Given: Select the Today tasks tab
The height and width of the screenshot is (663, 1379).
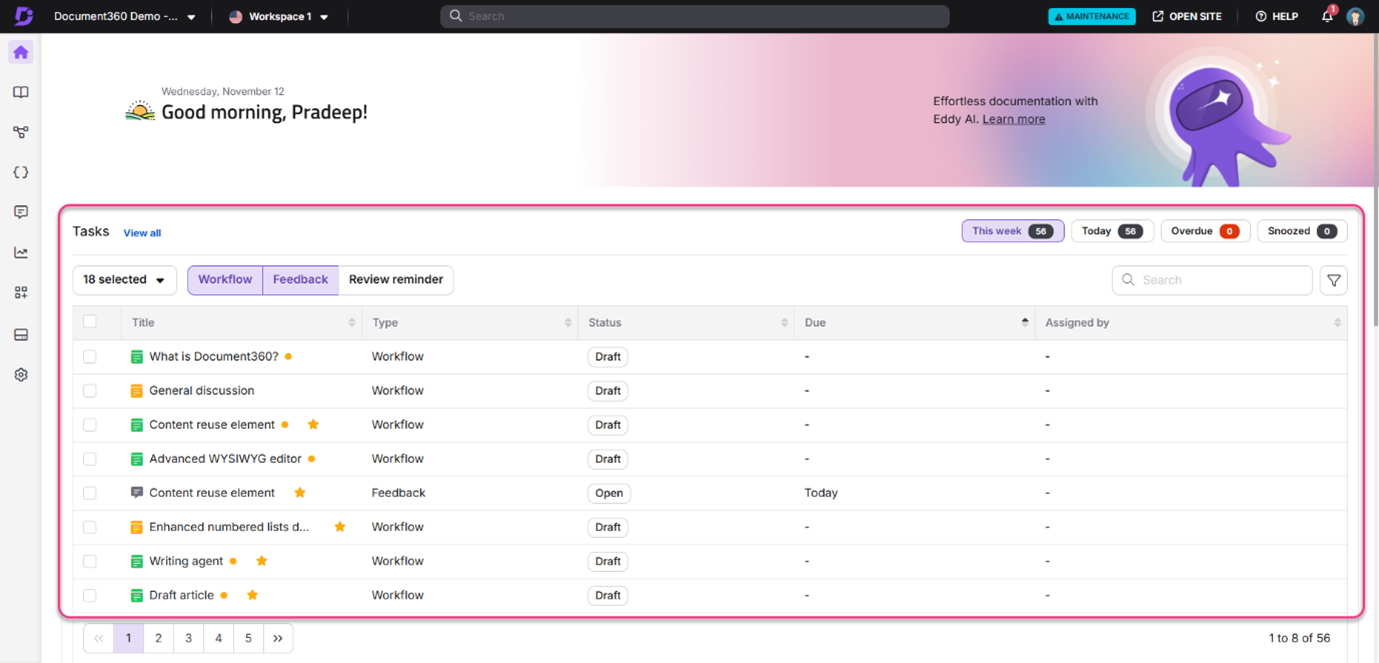Looking at the screenshot, I should 1112,231.
